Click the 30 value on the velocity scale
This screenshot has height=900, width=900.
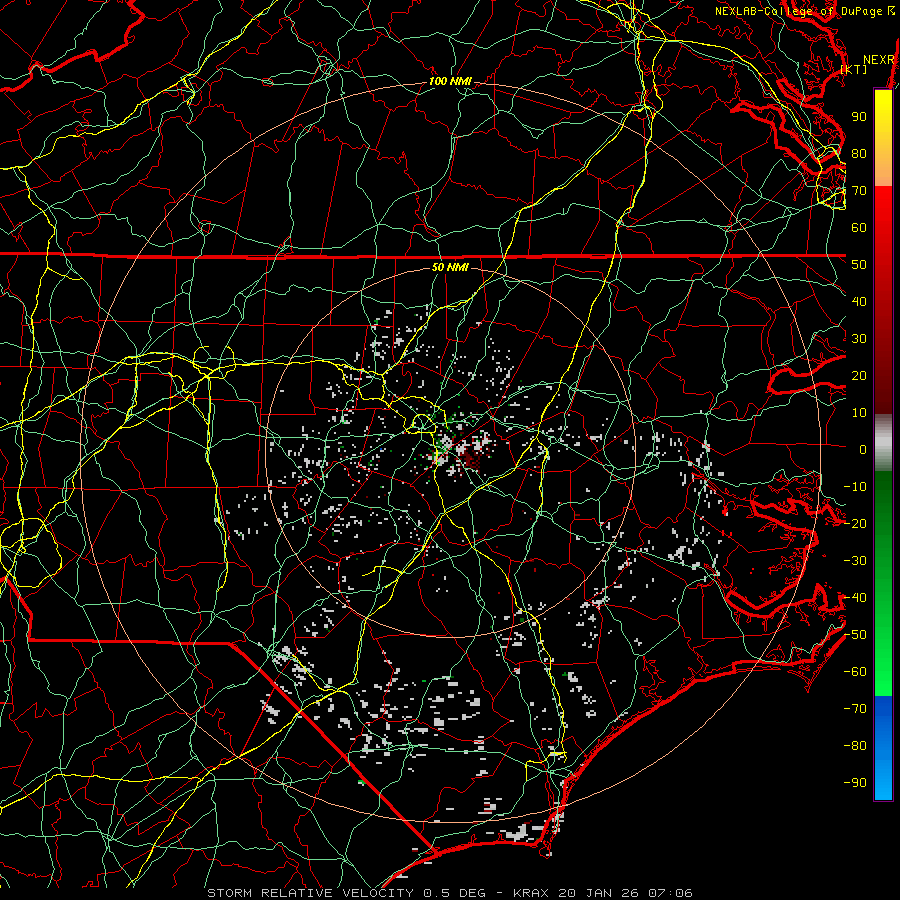(859, 339)
